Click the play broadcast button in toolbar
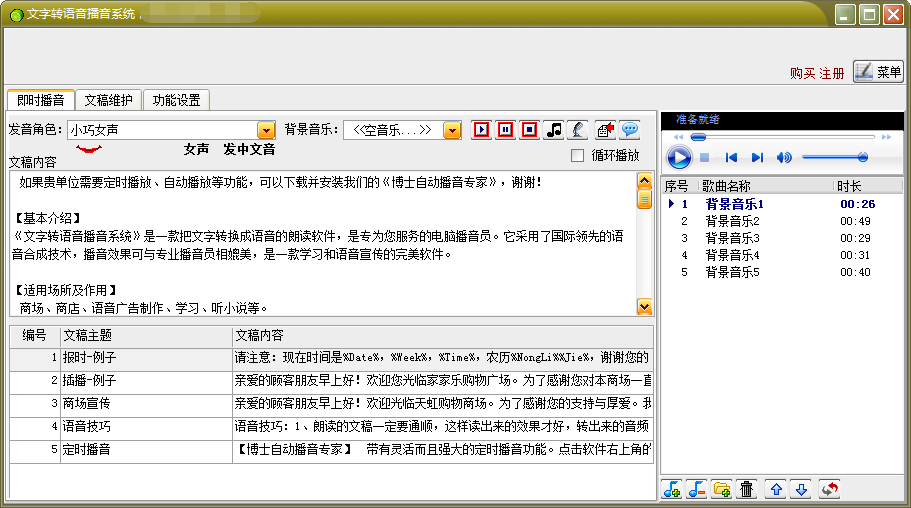The image size is (911, 508). pos(482,130)
